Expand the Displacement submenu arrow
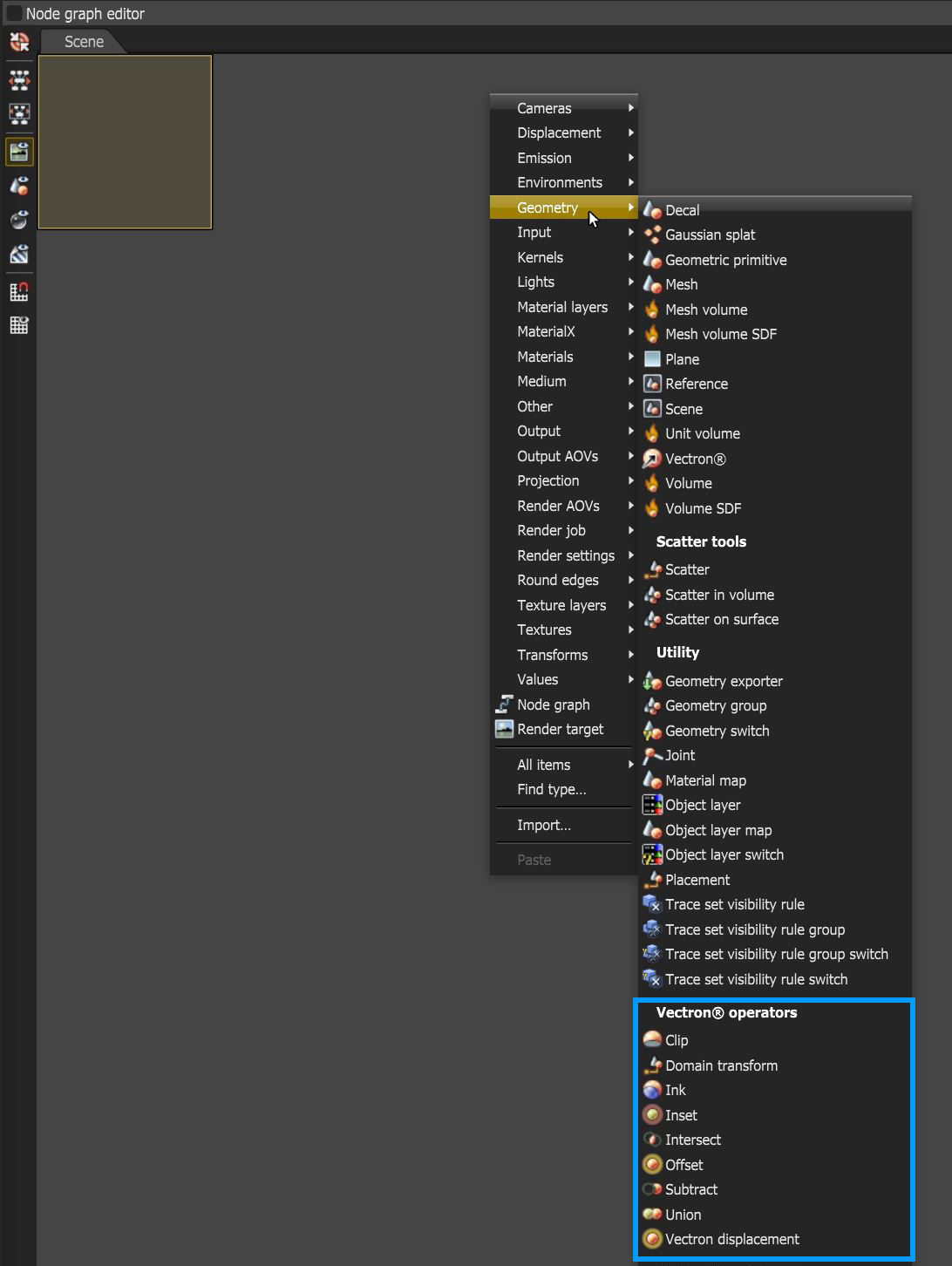 [631, 133]
